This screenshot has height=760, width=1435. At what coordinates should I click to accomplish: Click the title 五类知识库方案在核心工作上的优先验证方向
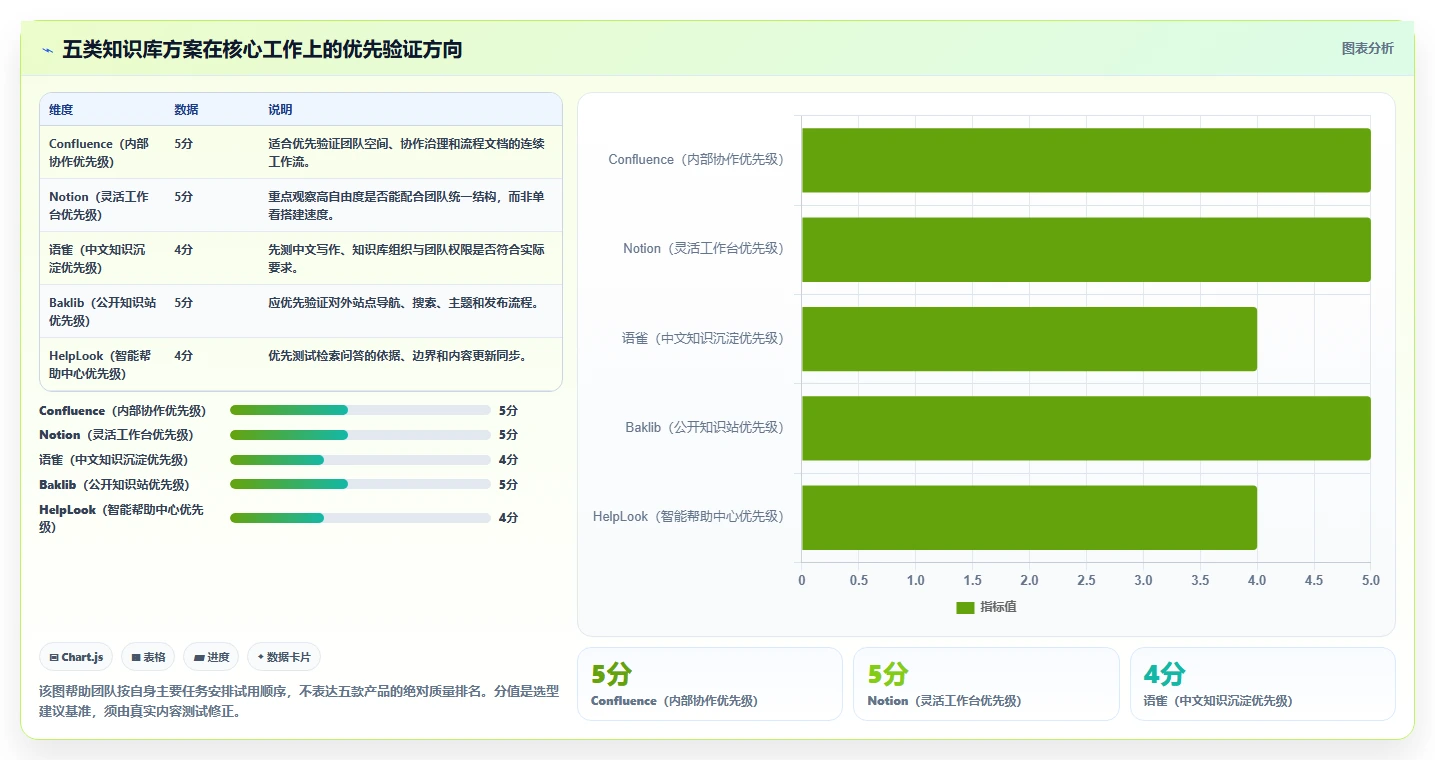(262, 50)
